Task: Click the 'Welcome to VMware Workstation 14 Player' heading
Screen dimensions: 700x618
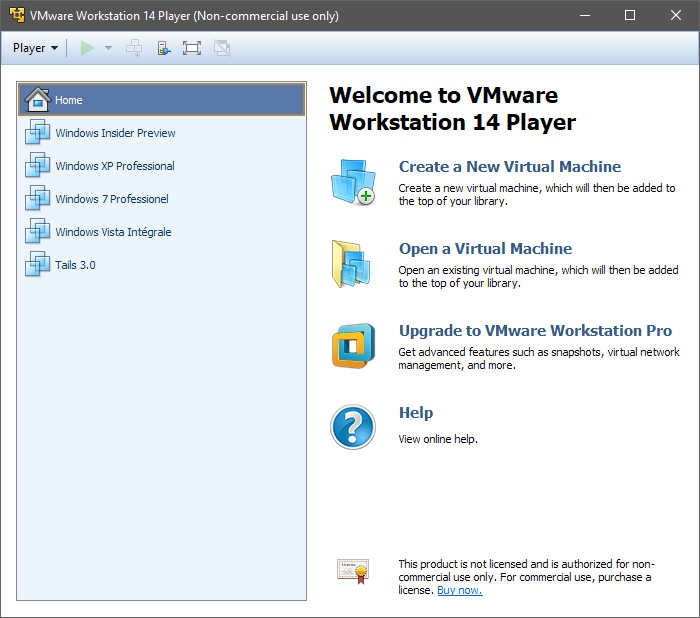Action: click(x=453, y=109)
